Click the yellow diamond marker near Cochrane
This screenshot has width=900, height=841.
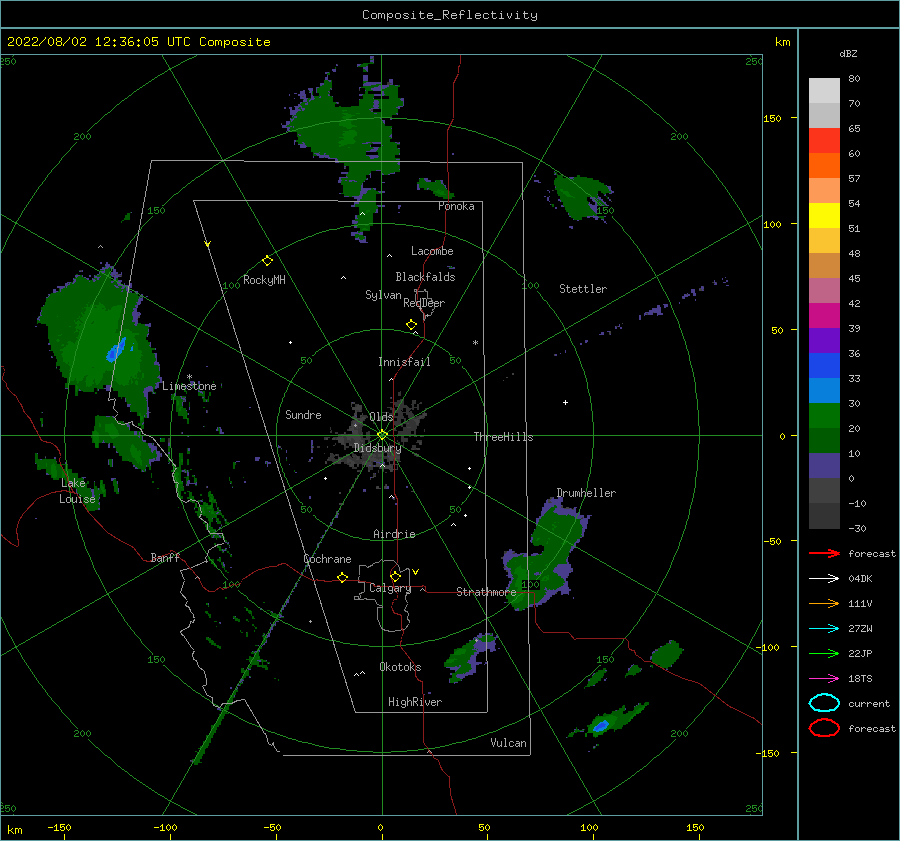[x=343, y=577]
